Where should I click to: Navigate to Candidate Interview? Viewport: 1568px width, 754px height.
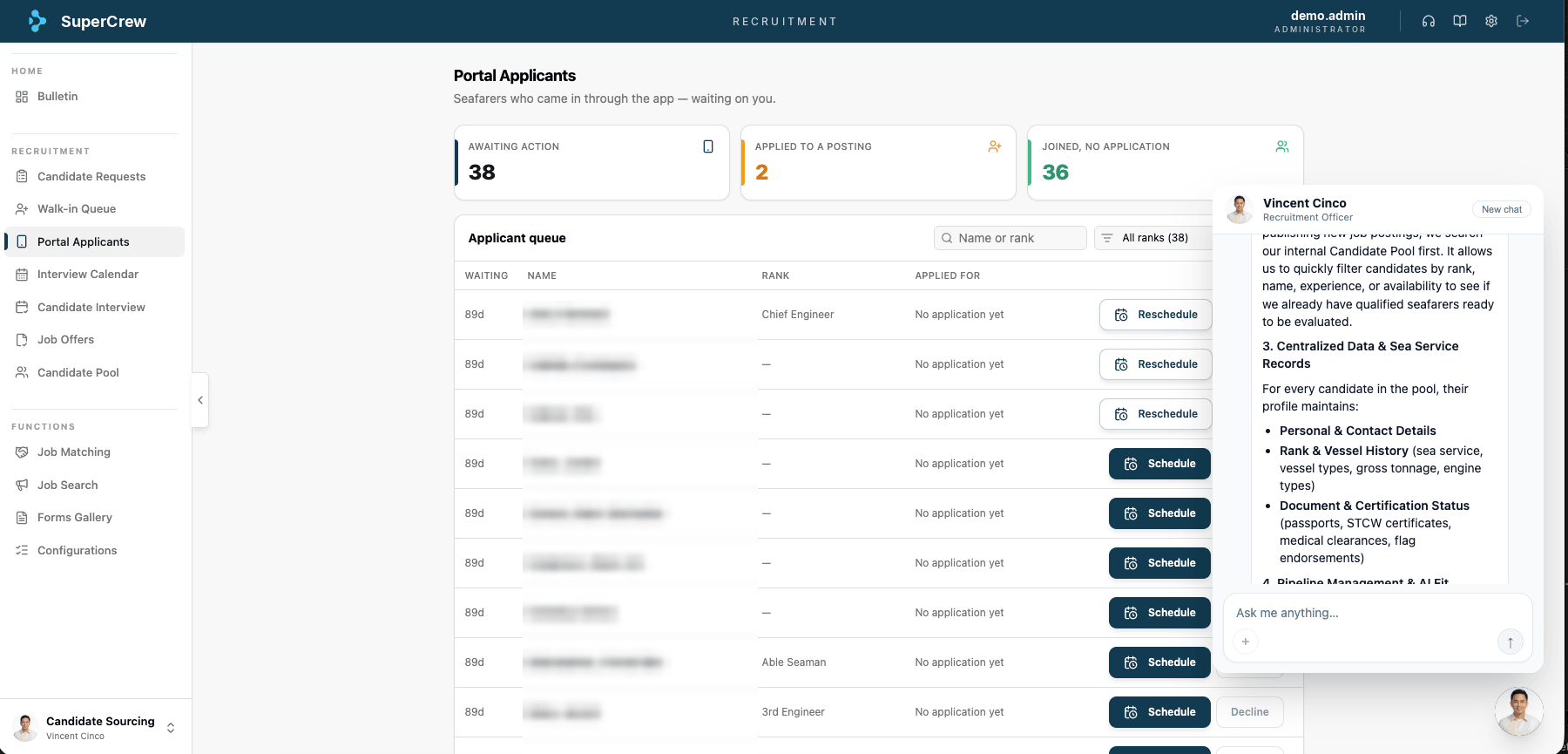94,307
